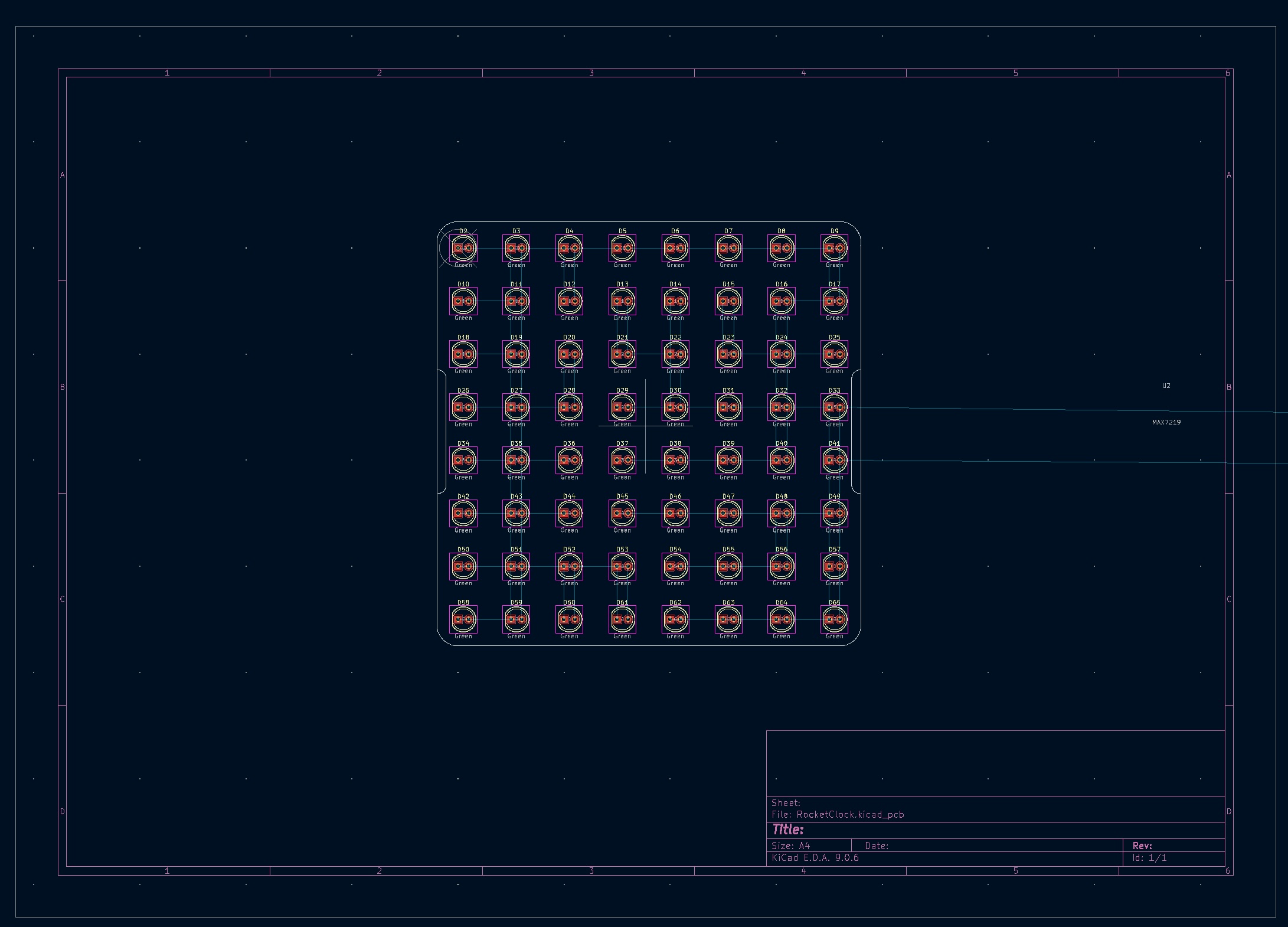Click the D37 LED footprint

click(622, 461)
